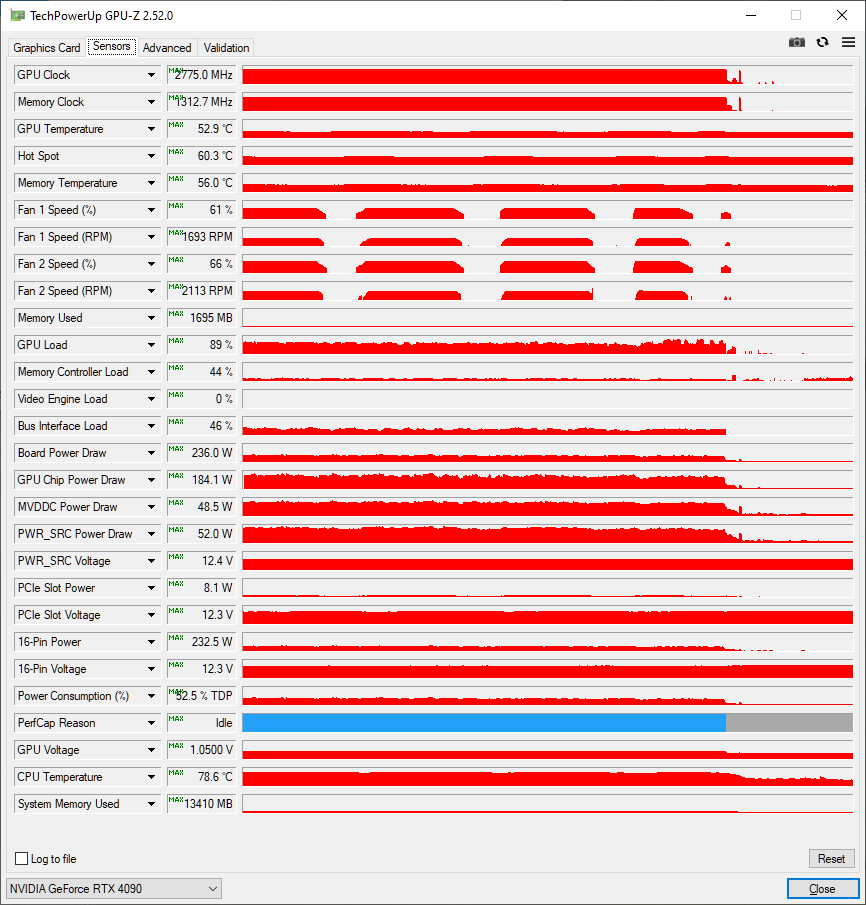Expand the Memory Controller Load dropdown
The width and height of the screenshot is (866, 905).
pyautogui.click(x=151, y=372)
